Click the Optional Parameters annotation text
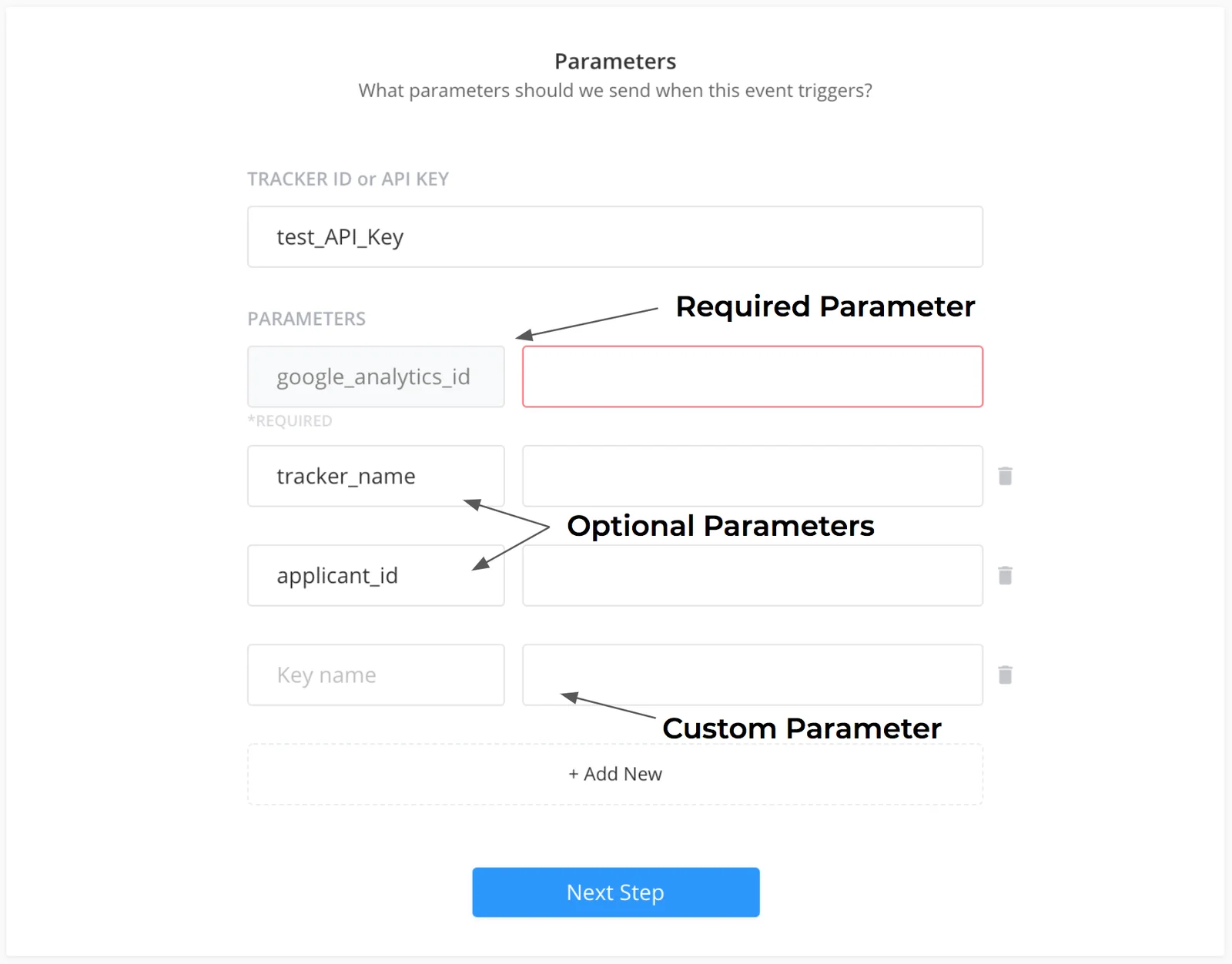This screenshot has height=964, width=1232. click(721, 526)
